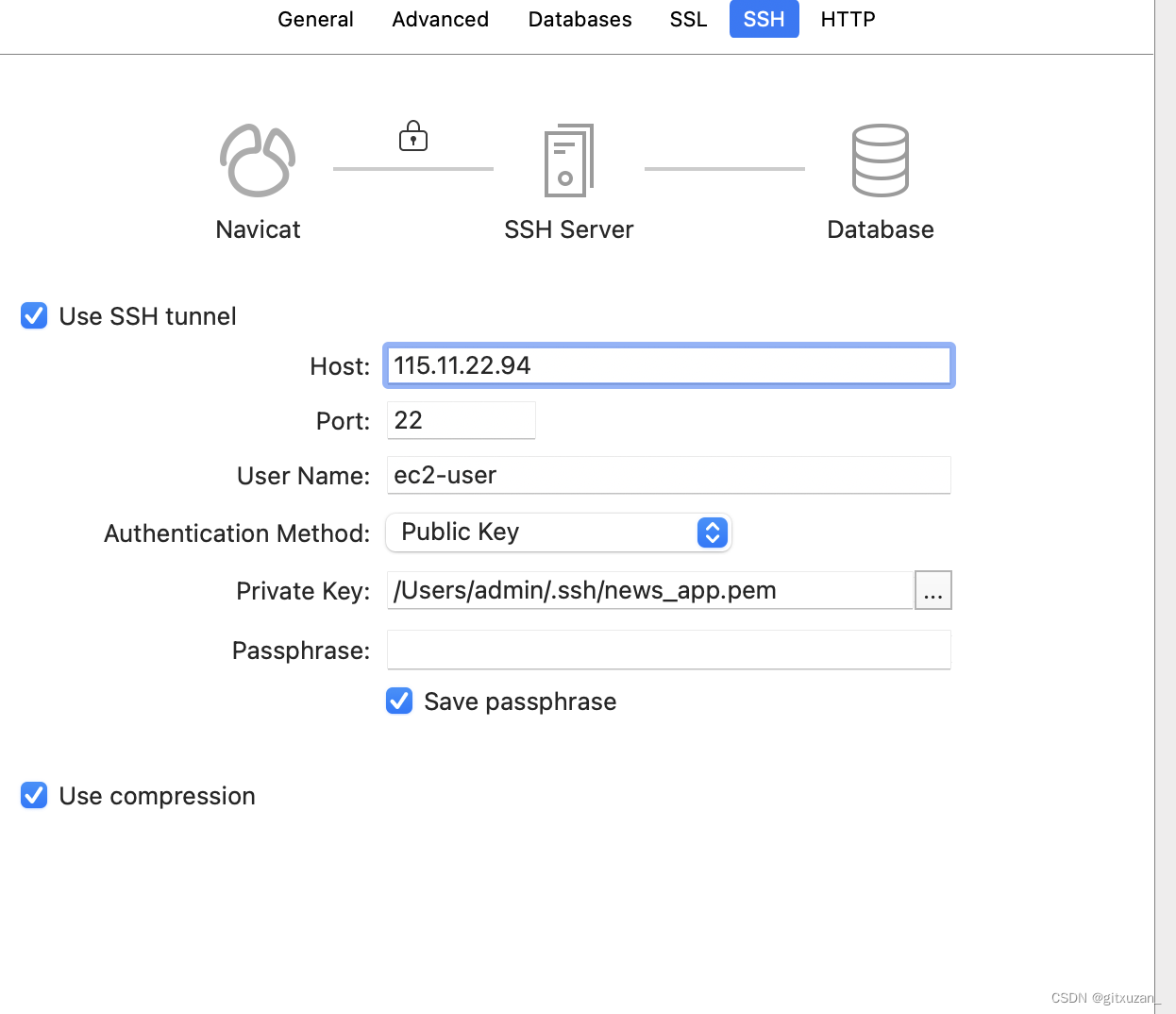Click the Private Key path field

(x=650, y=590)
